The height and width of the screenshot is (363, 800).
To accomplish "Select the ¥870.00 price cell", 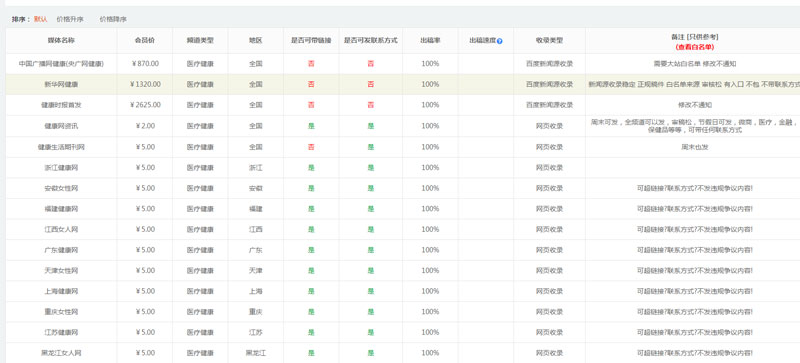I will [x=145, y=64].
